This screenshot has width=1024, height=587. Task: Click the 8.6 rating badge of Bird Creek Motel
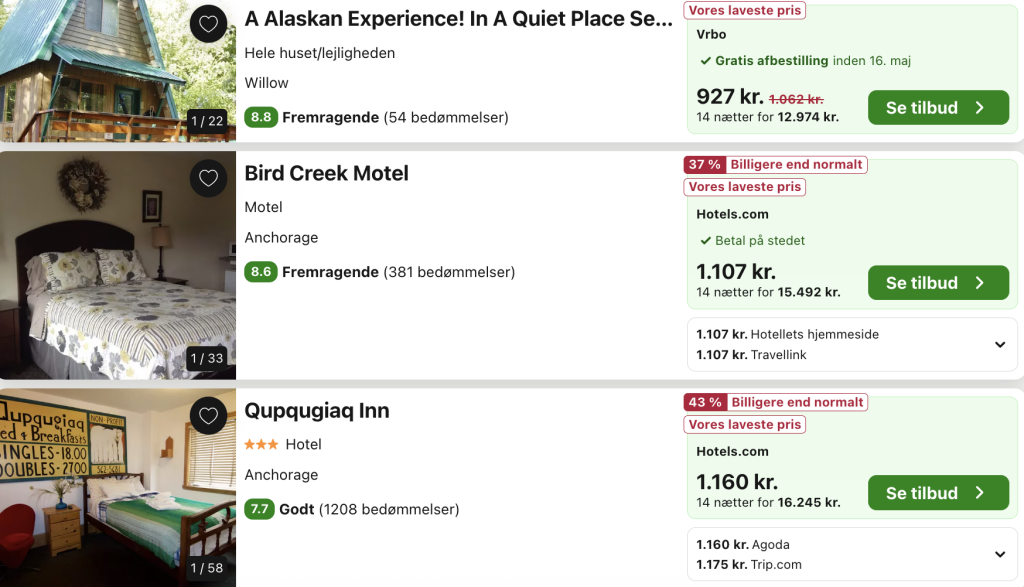pyautogui.click(x=261, y=272)
